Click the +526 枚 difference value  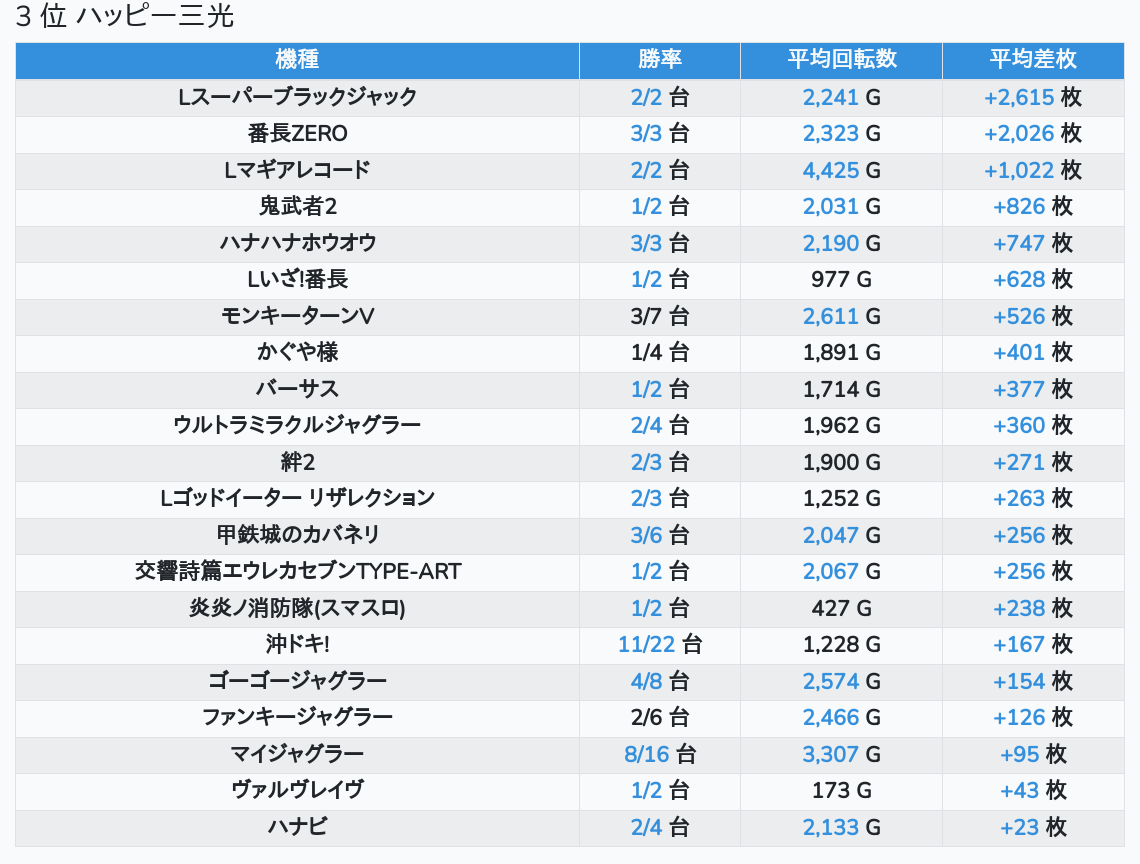tap(1032, 316)
